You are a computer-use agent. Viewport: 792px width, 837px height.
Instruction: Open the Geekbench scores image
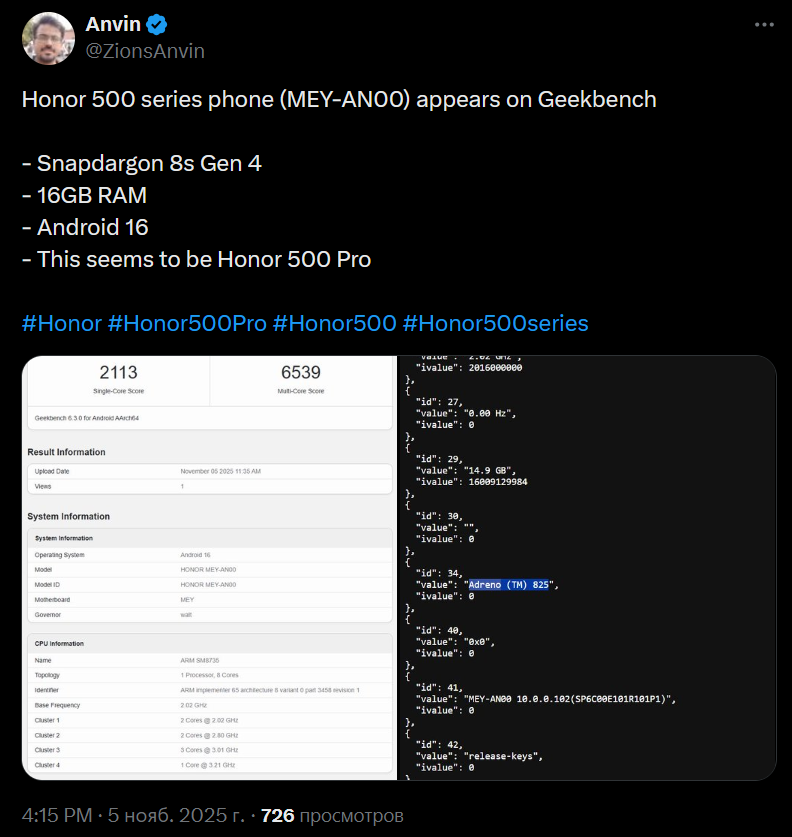click(209, 567)
